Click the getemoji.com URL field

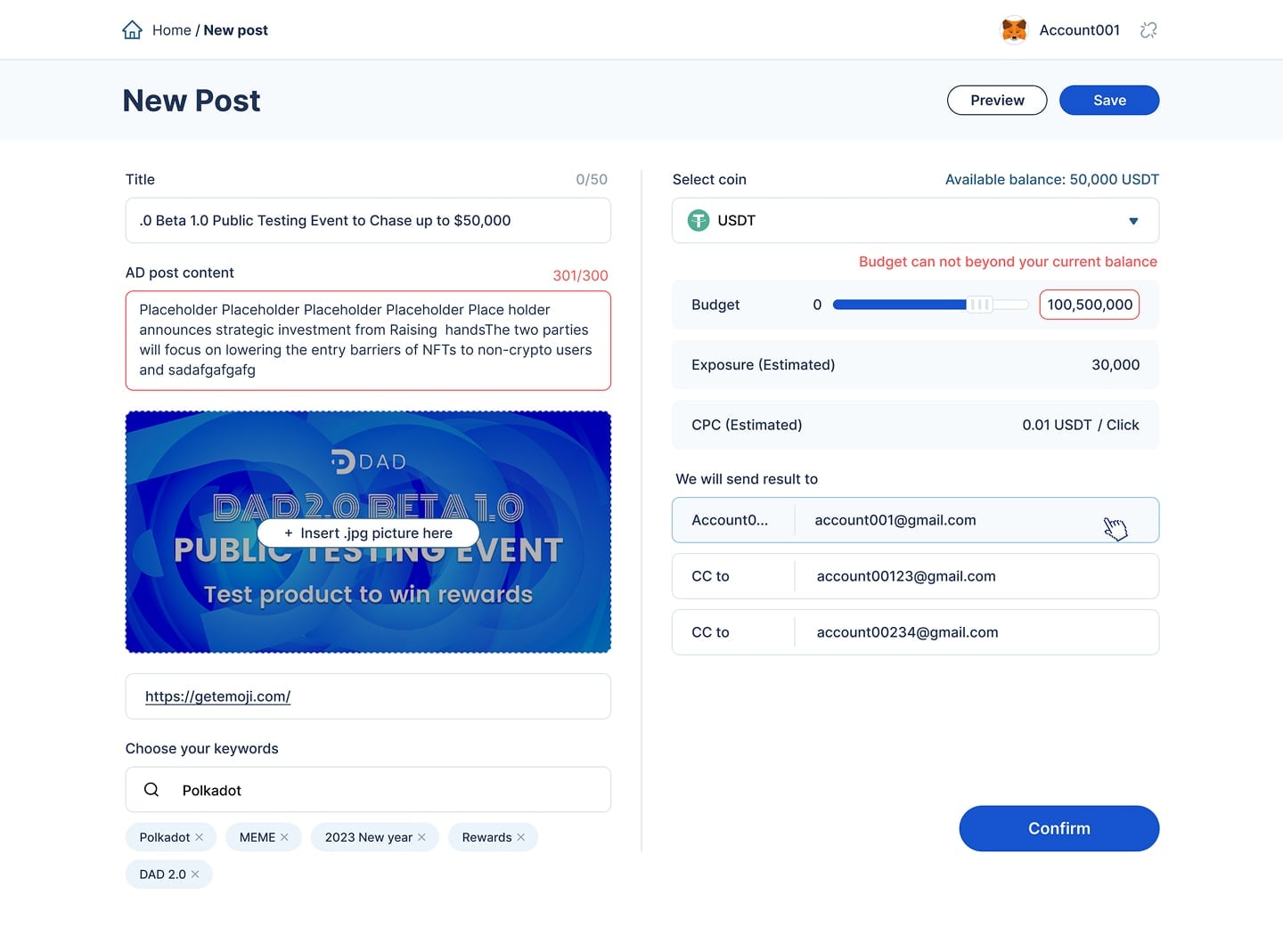click(368, 696)
